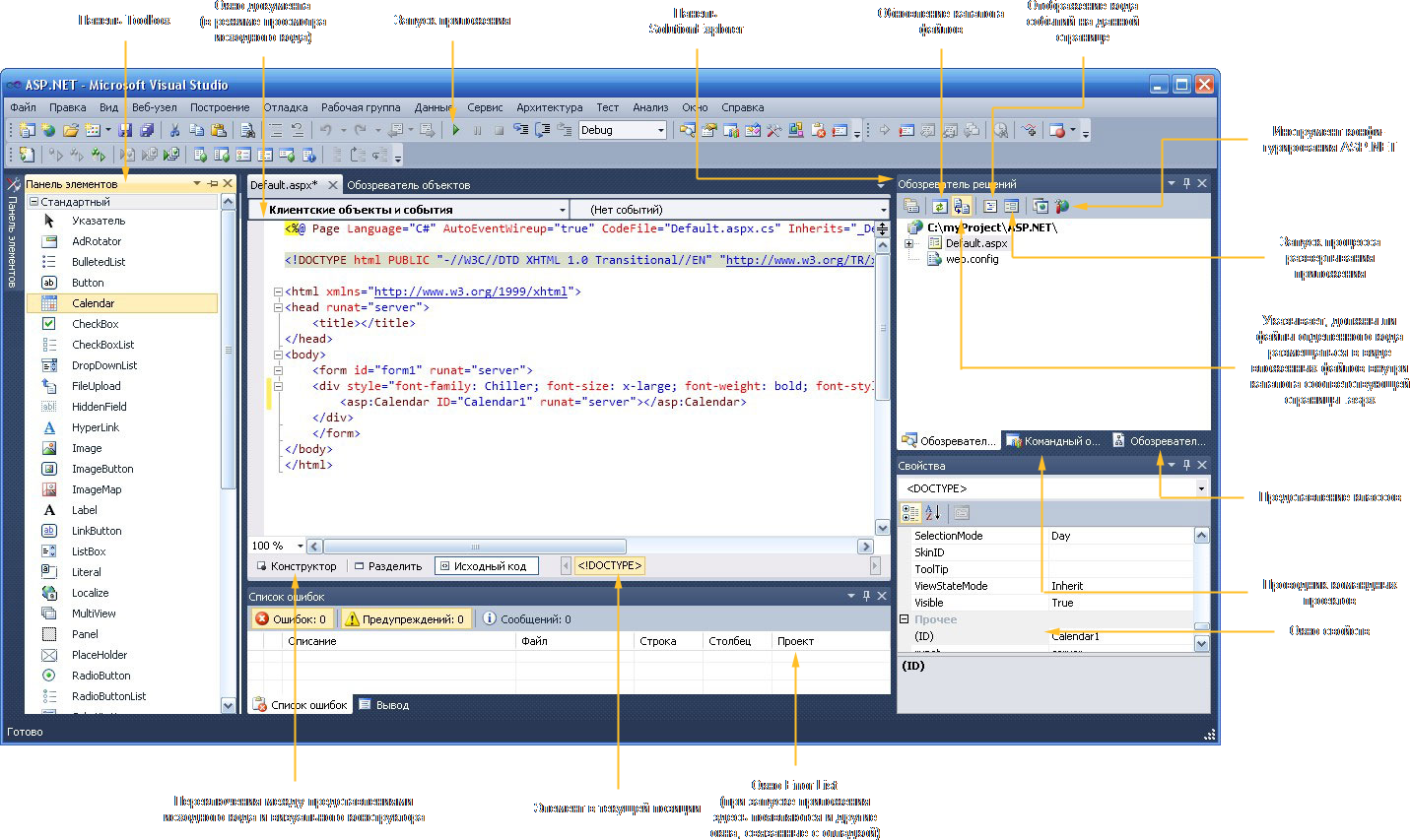1410x840 pixels.
Task: Click the <!DOCTYPE> tag navigator button
Action: coord(609,565)
